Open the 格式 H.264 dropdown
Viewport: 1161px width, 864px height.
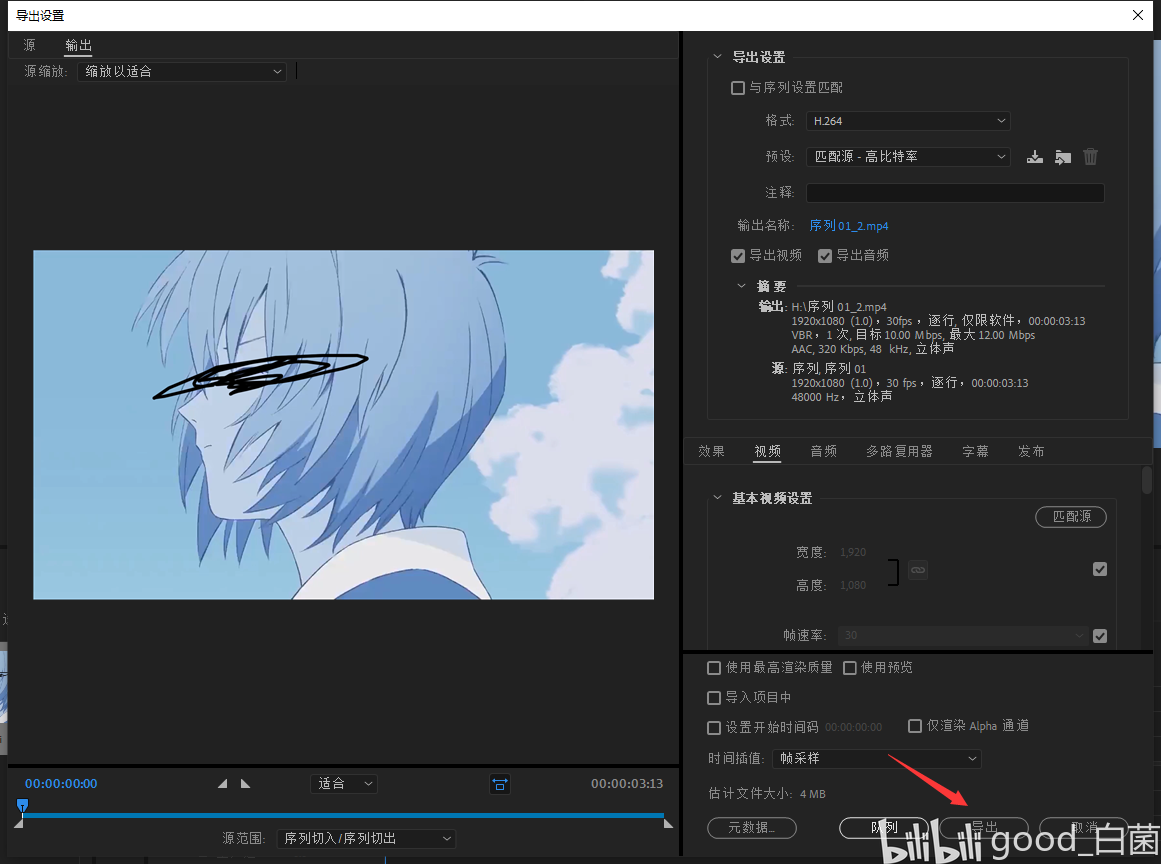pyautogui.click(x=908, y=121)
